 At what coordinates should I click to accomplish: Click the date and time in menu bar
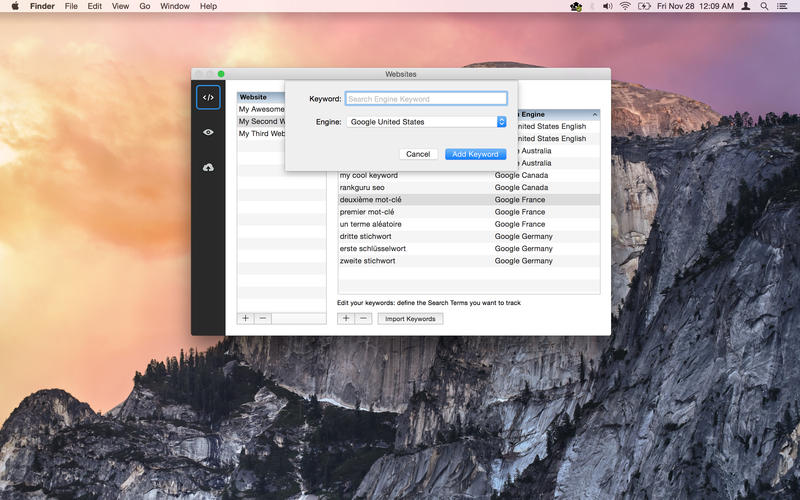pos(695,6)
